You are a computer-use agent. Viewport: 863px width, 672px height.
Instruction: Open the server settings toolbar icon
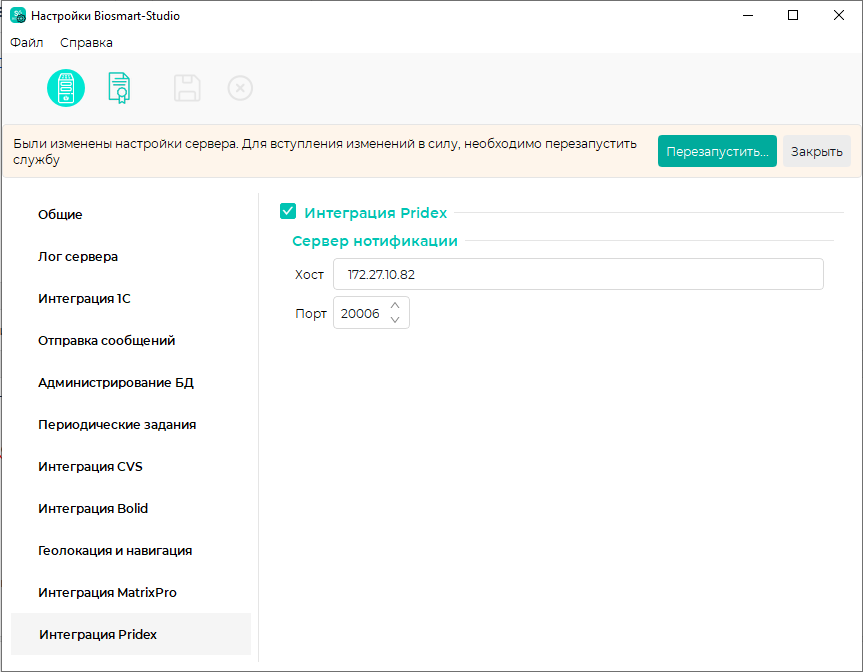66,88
